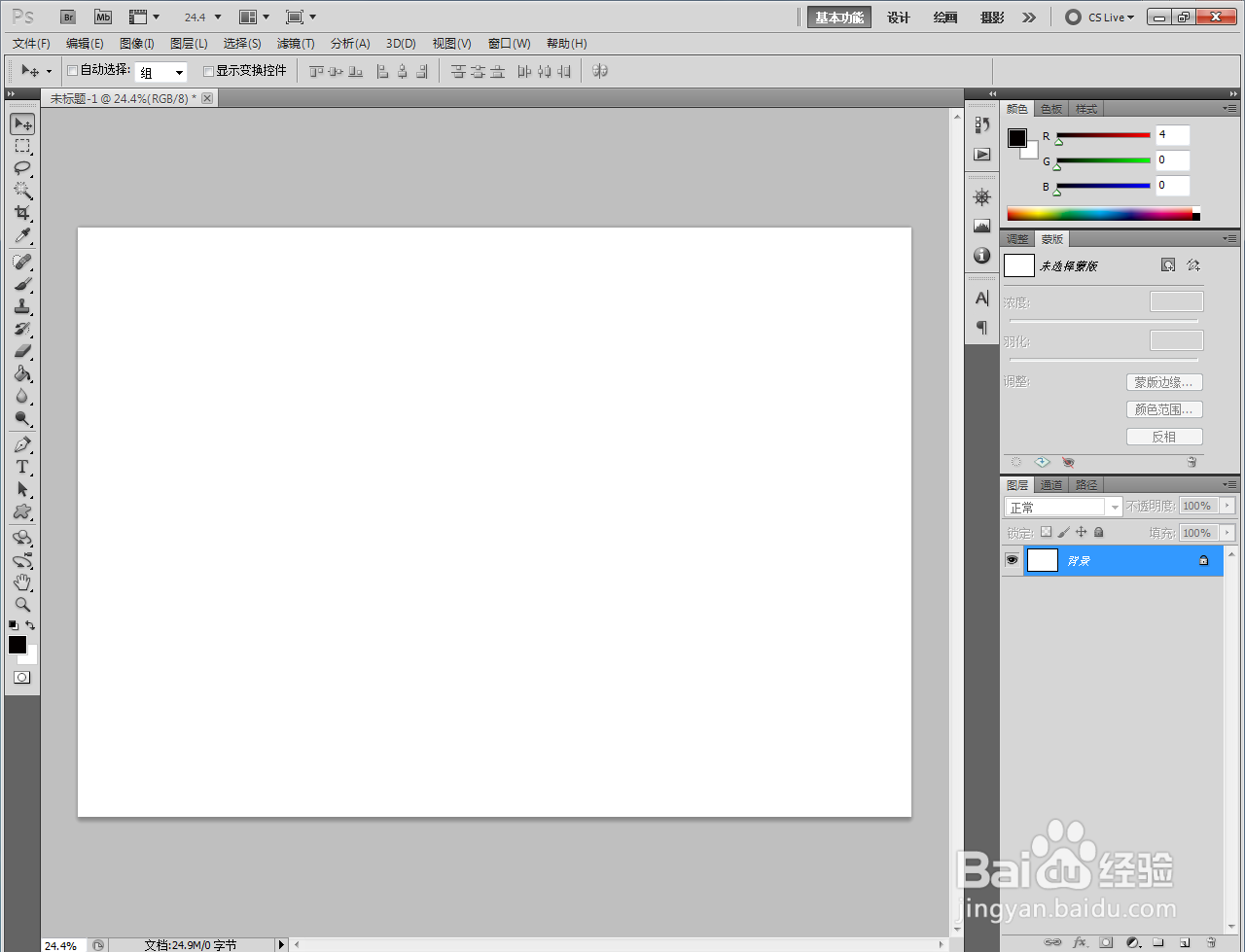Select the Blur tool
Viewport: 1245px width, 952px height.
pyautogui.click(x=22, y=396)
